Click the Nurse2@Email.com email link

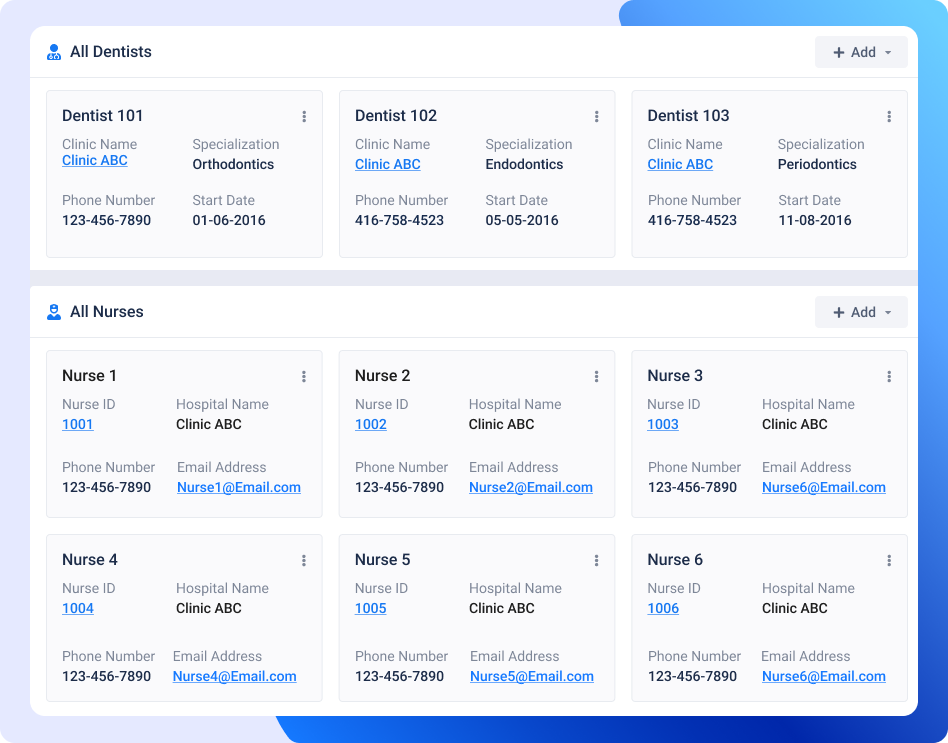[531, 487]
